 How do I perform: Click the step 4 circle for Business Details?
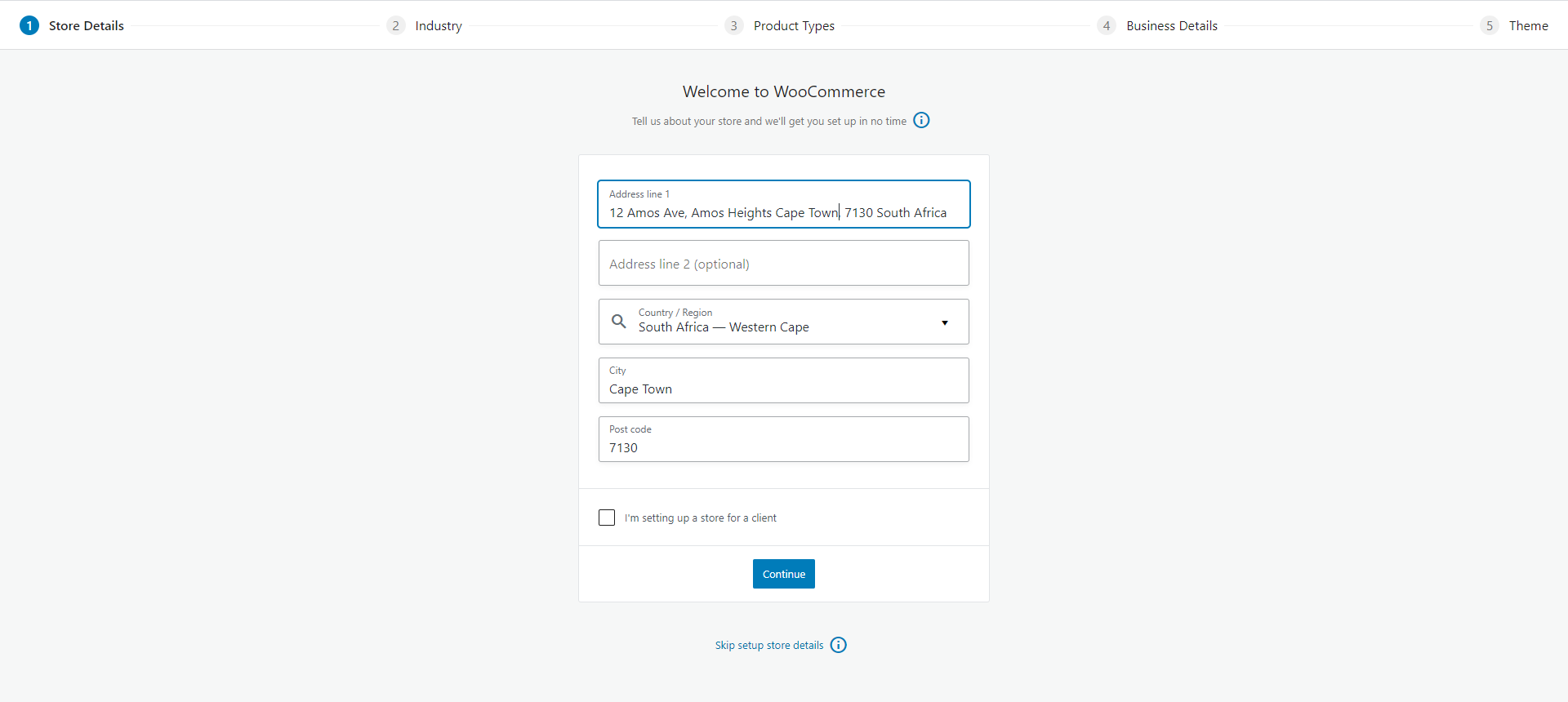coord(1107,25)
